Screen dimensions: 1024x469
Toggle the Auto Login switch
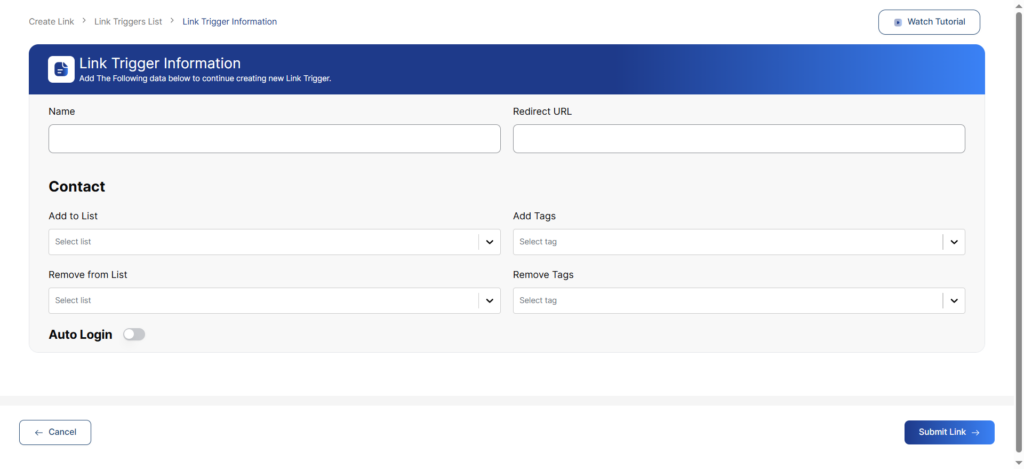134,335
